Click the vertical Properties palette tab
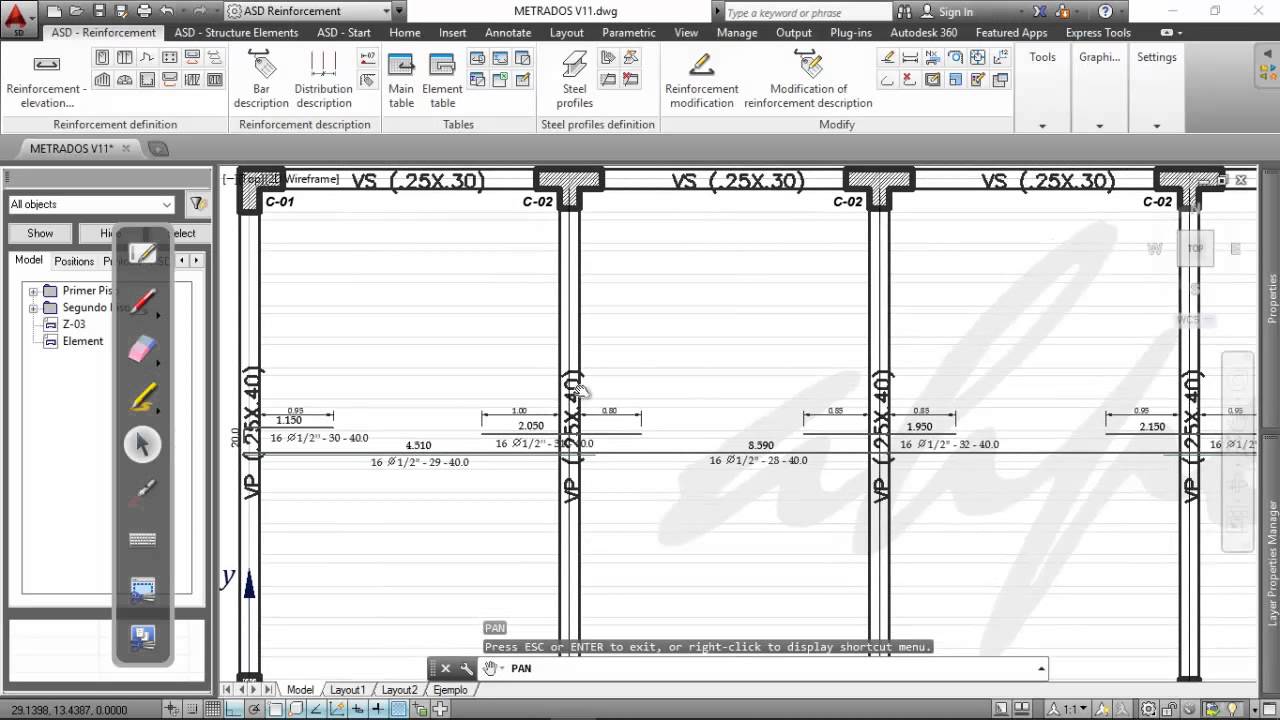Image resolution: width=1280 pixels, height=720 pixels. point(1272,297)
